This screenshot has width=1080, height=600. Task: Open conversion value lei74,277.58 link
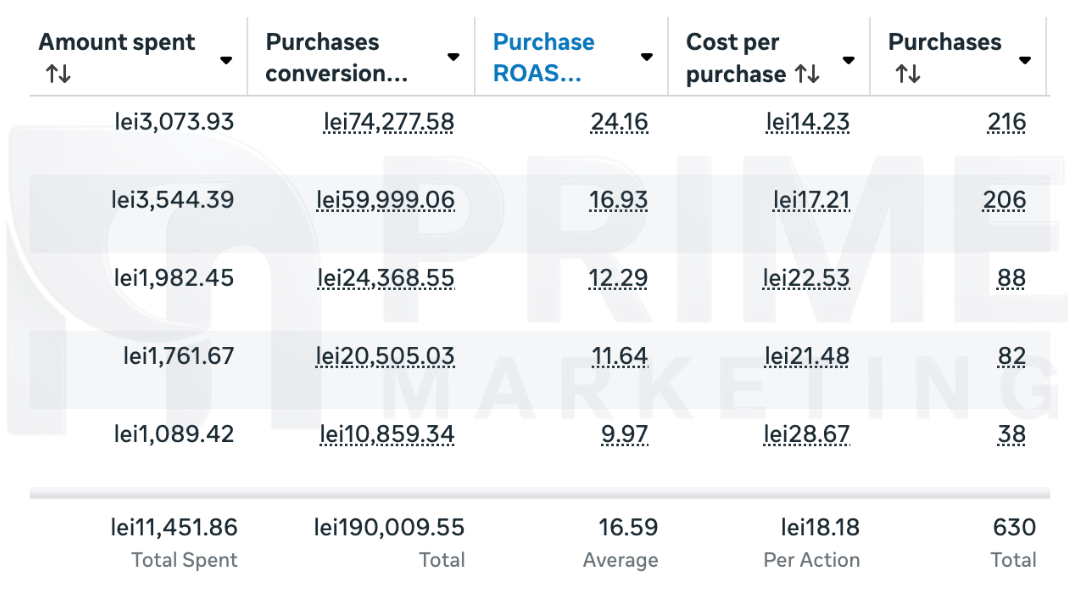(x=388, y=122)
